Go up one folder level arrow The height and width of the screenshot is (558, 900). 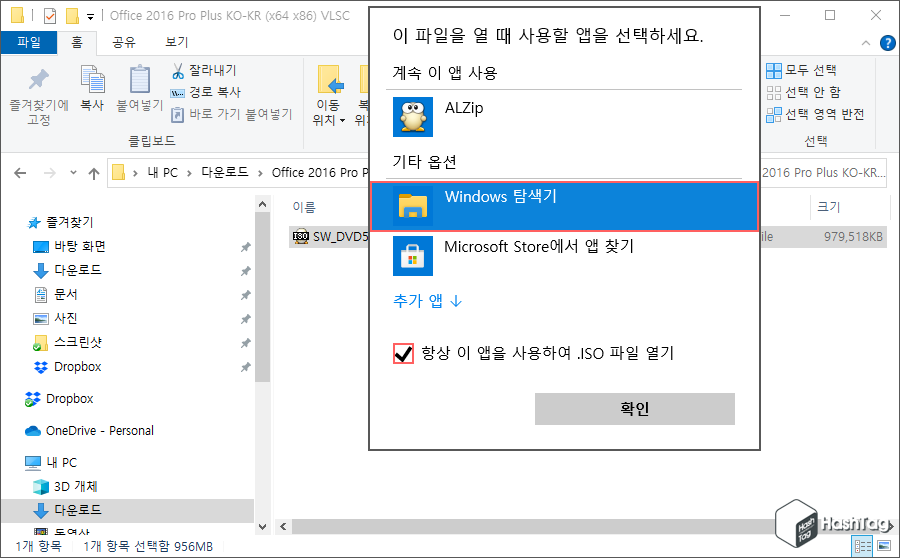[x=94, y=173]
